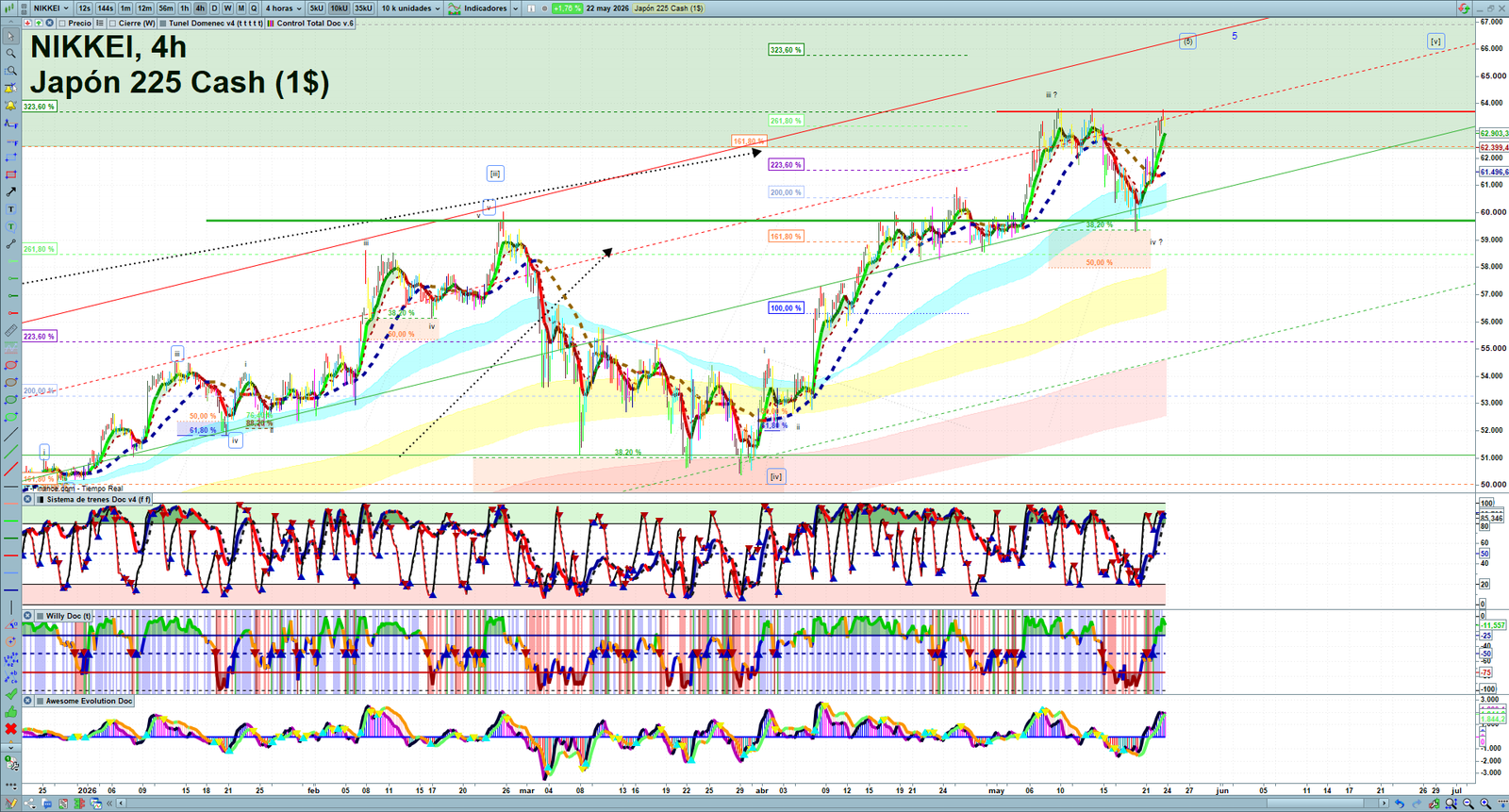The height and width of the screenshot is (812, 1509).
Task: Select the magnifier zoom tool in left toolbar
Action: (x=10, y=54)
